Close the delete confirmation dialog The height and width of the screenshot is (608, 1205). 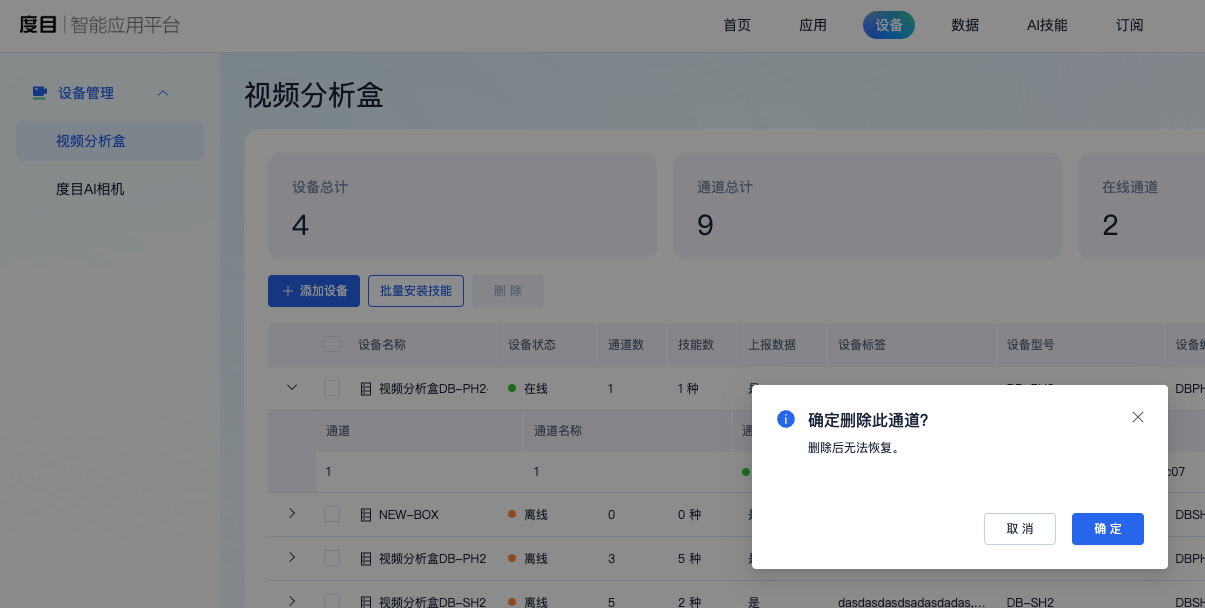pyautogui.click(x=1137, y=417)
